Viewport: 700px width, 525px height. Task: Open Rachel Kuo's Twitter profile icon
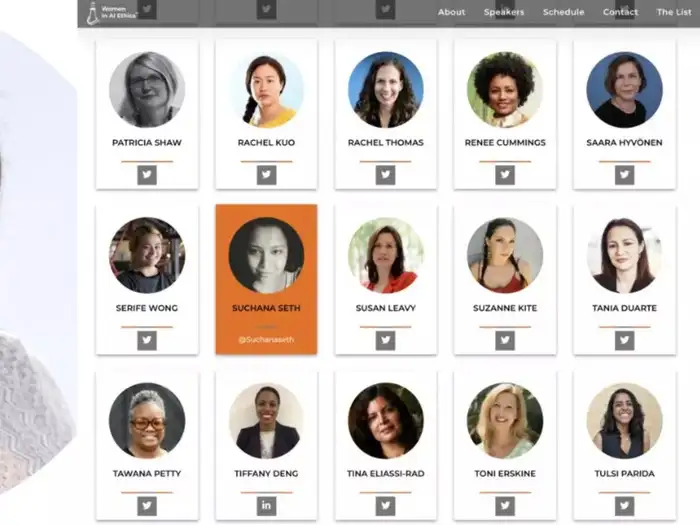(x=267, y=175)
